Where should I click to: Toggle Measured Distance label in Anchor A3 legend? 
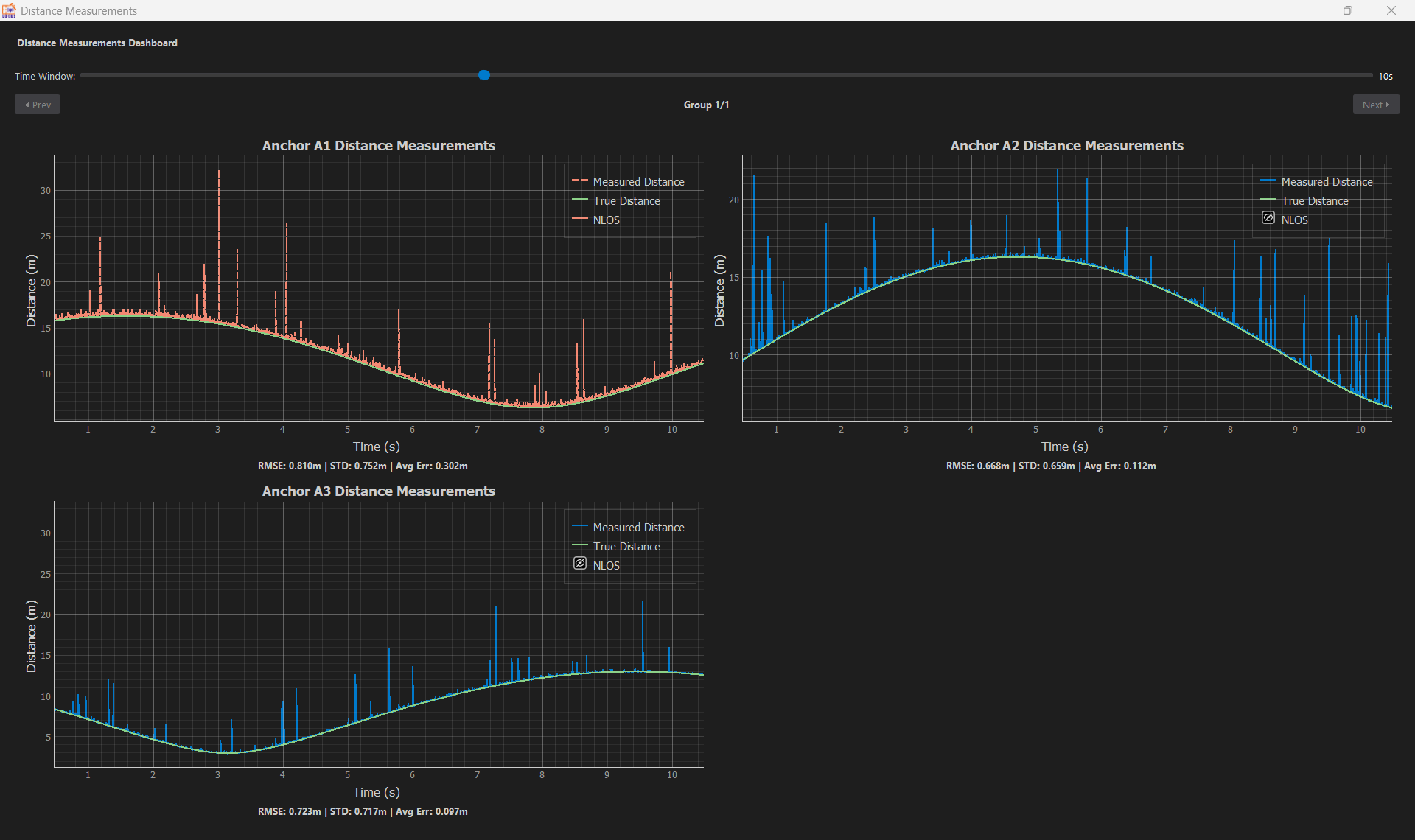638,527
